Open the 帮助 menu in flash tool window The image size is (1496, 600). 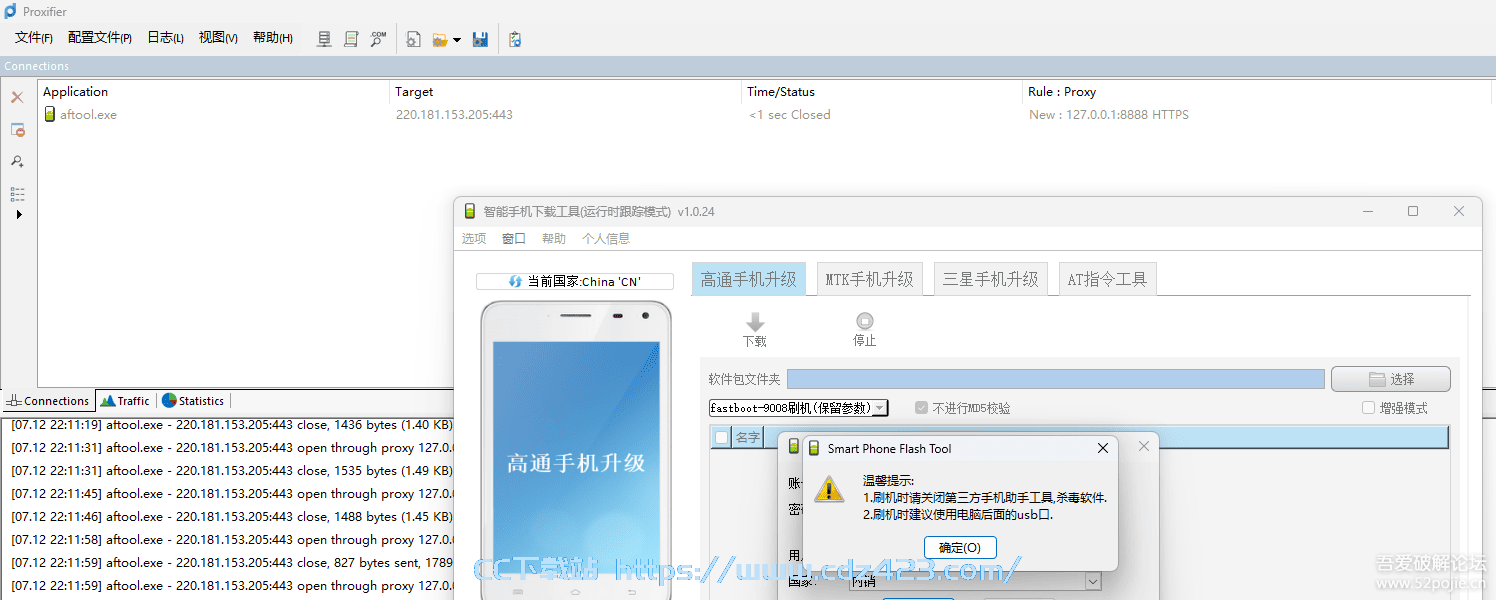tap(554, 239)
